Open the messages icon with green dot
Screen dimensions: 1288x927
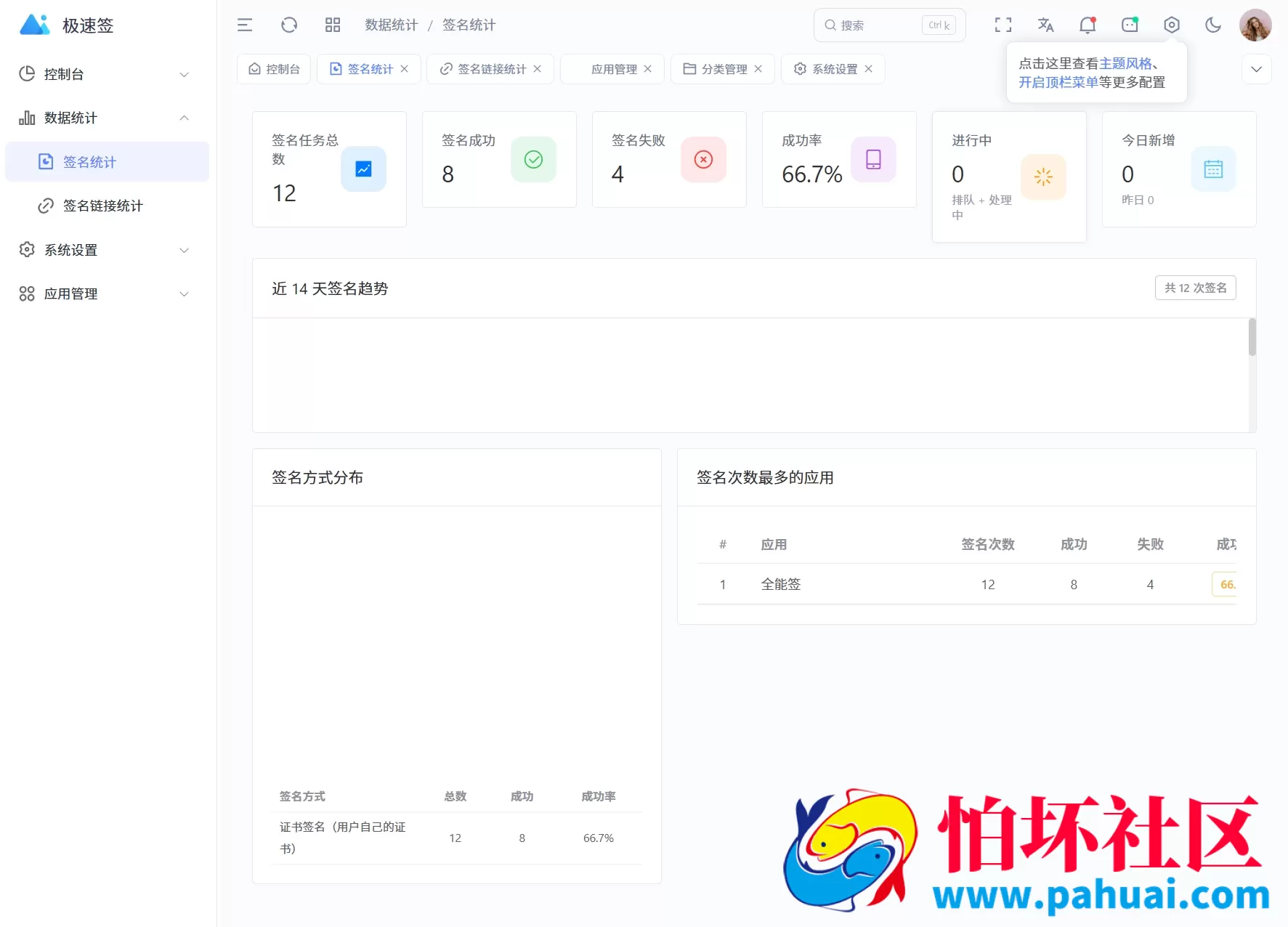click(x=1130, y=25)
